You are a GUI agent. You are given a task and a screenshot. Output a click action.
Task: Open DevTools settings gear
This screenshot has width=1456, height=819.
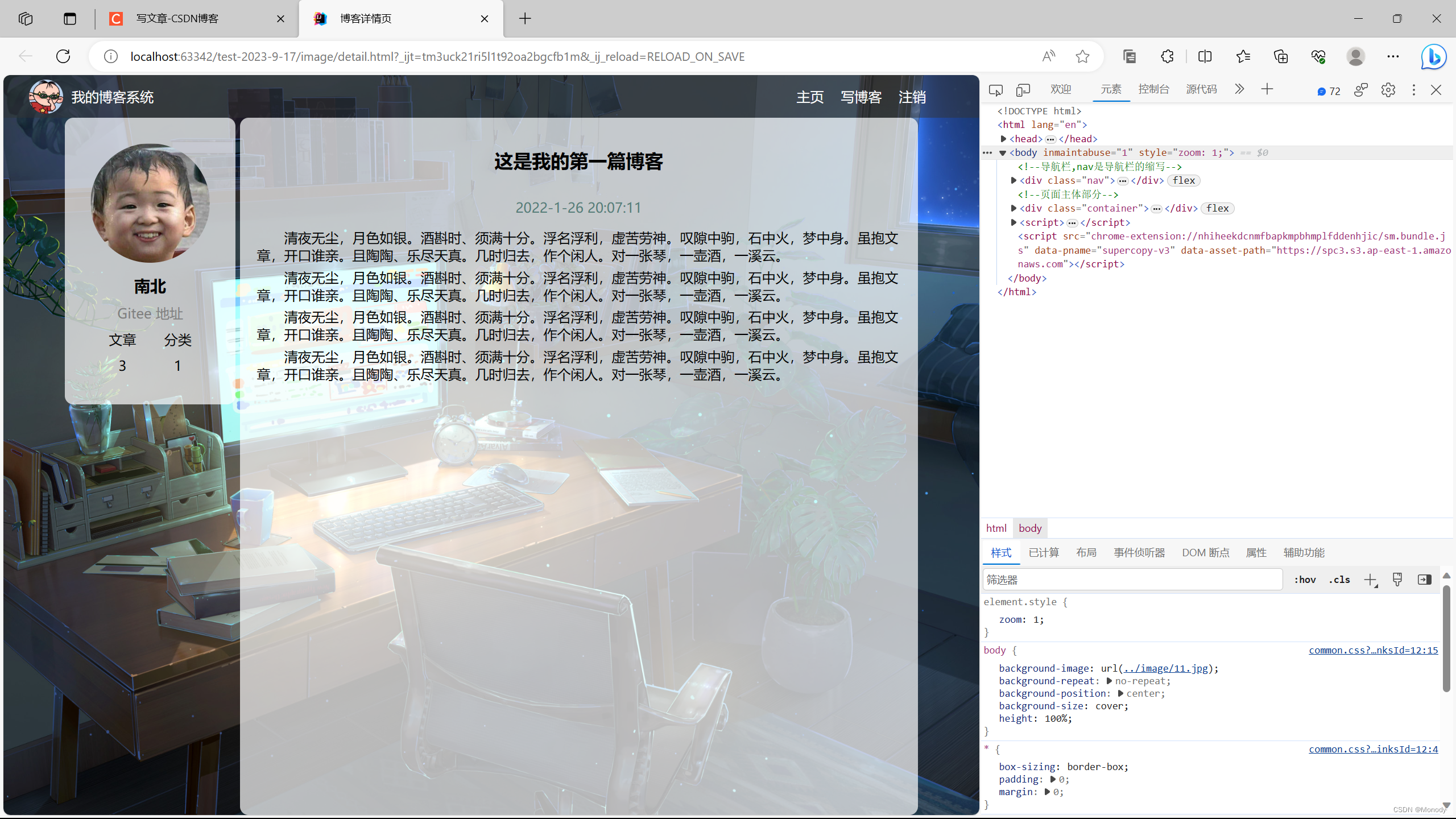point(1388,90)
